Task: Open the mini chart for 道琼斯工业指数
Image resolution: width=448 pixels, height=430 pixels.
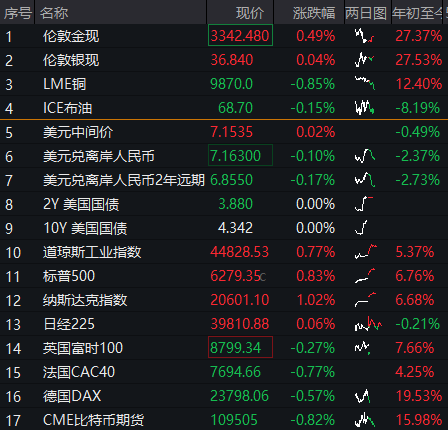Action: 366,252
